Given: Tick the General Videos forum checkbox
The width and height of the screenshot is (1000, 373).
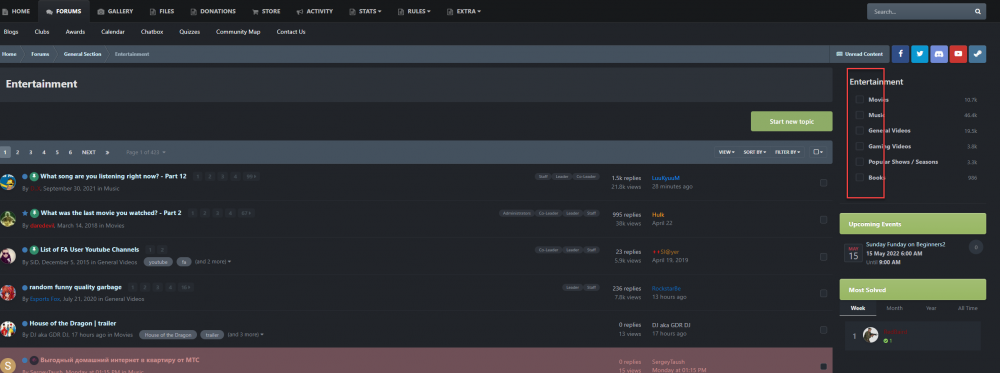Looking at the screenshot, I should [860, 131].
